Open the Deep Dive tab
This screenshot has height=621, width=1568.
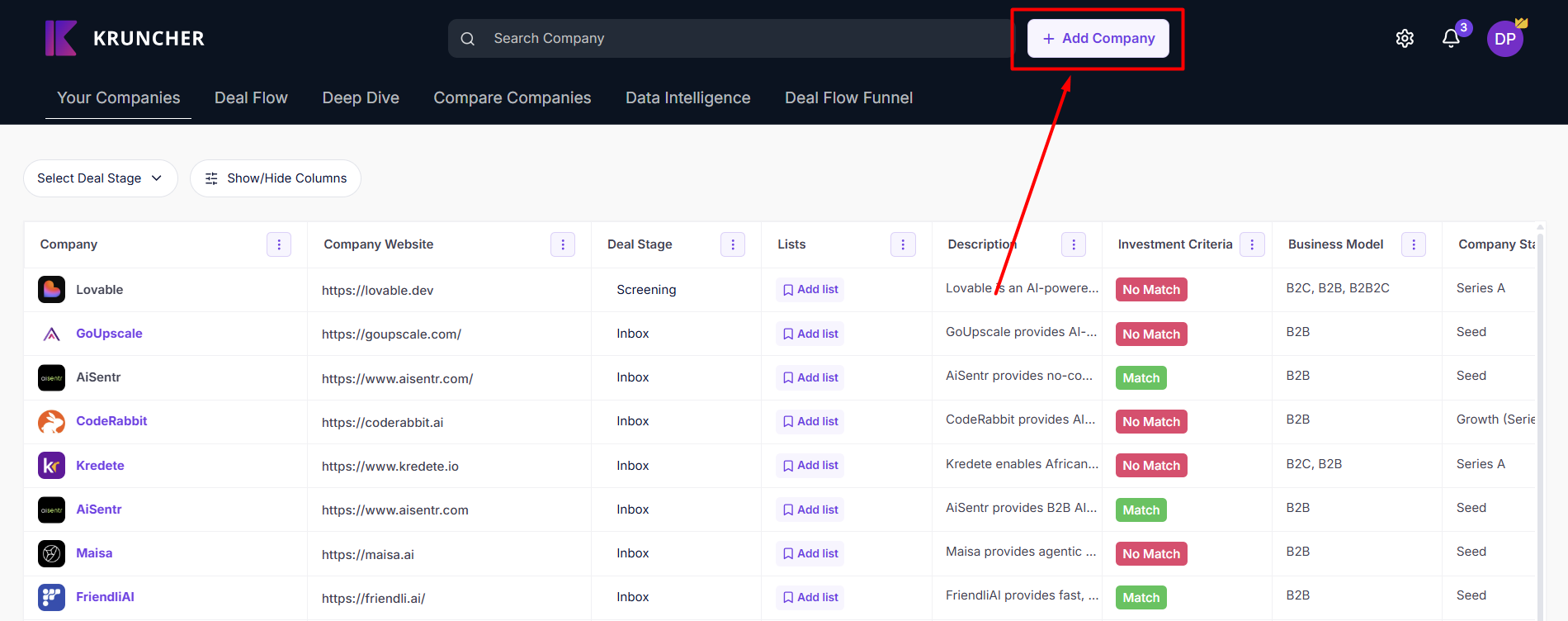(361, 97)
